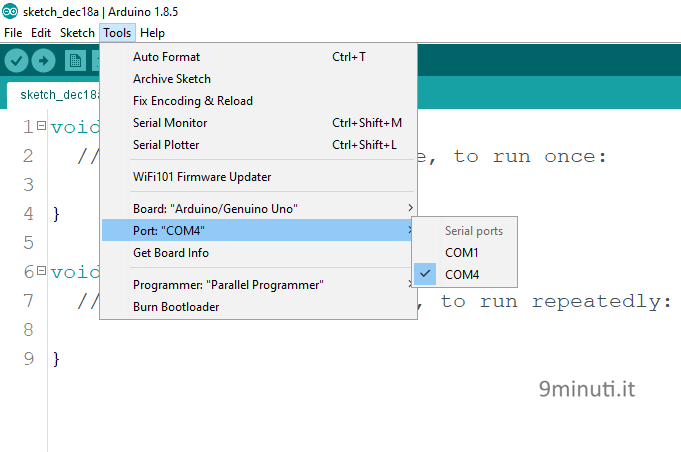Screen dimensions: 681x452
Task: Select Auto Format from Tools menu
Action: click(258, 57)
